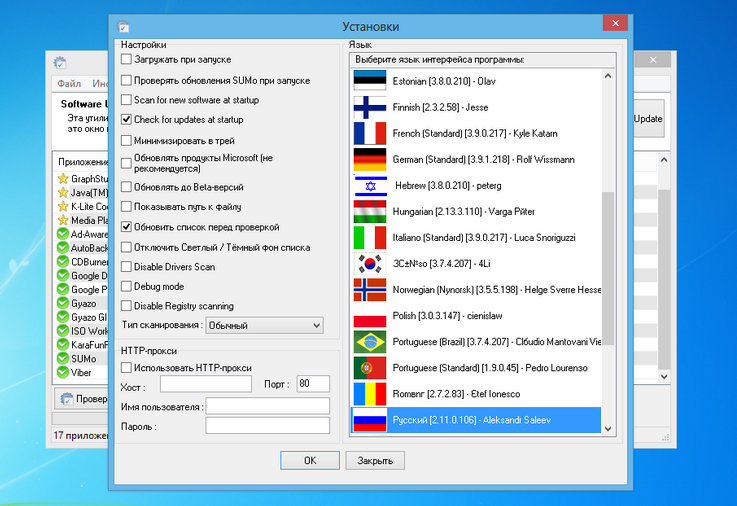Viewport: 737px width, 506px height.
Task: Click Update button in SUMo window
Action: coord(648,119)
